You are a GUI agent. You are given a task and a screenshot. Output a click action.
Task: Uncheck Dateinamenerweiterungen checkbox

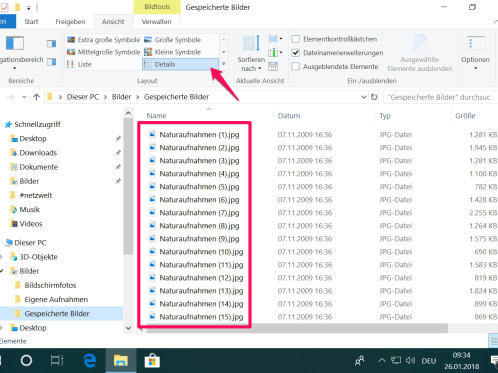click(x=296, y=53)
